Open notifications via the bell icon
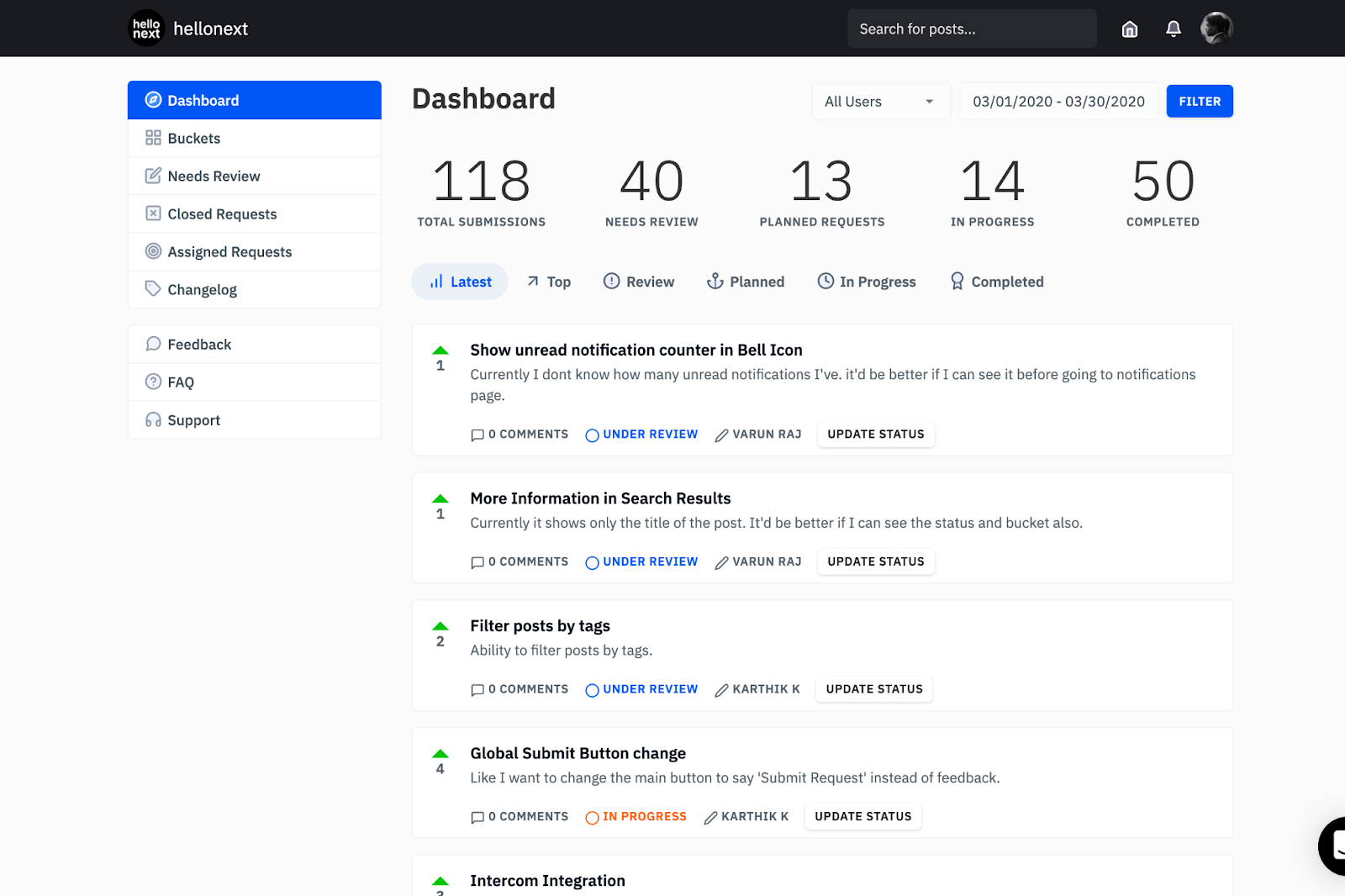This screenshot has width=1345, height=896. [x=1174, y=29]
